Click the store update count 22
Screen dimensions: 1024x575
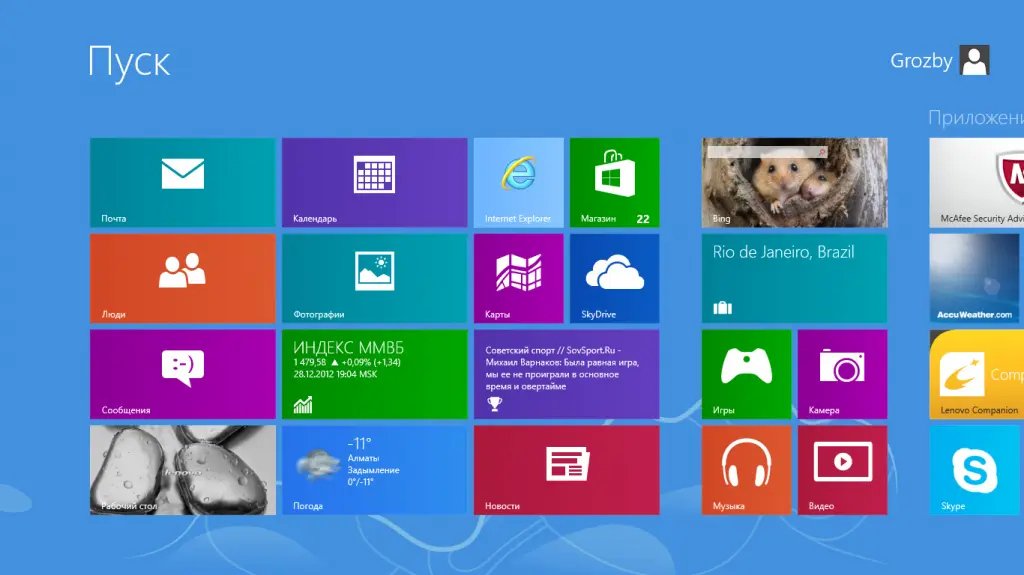(643, 219)
